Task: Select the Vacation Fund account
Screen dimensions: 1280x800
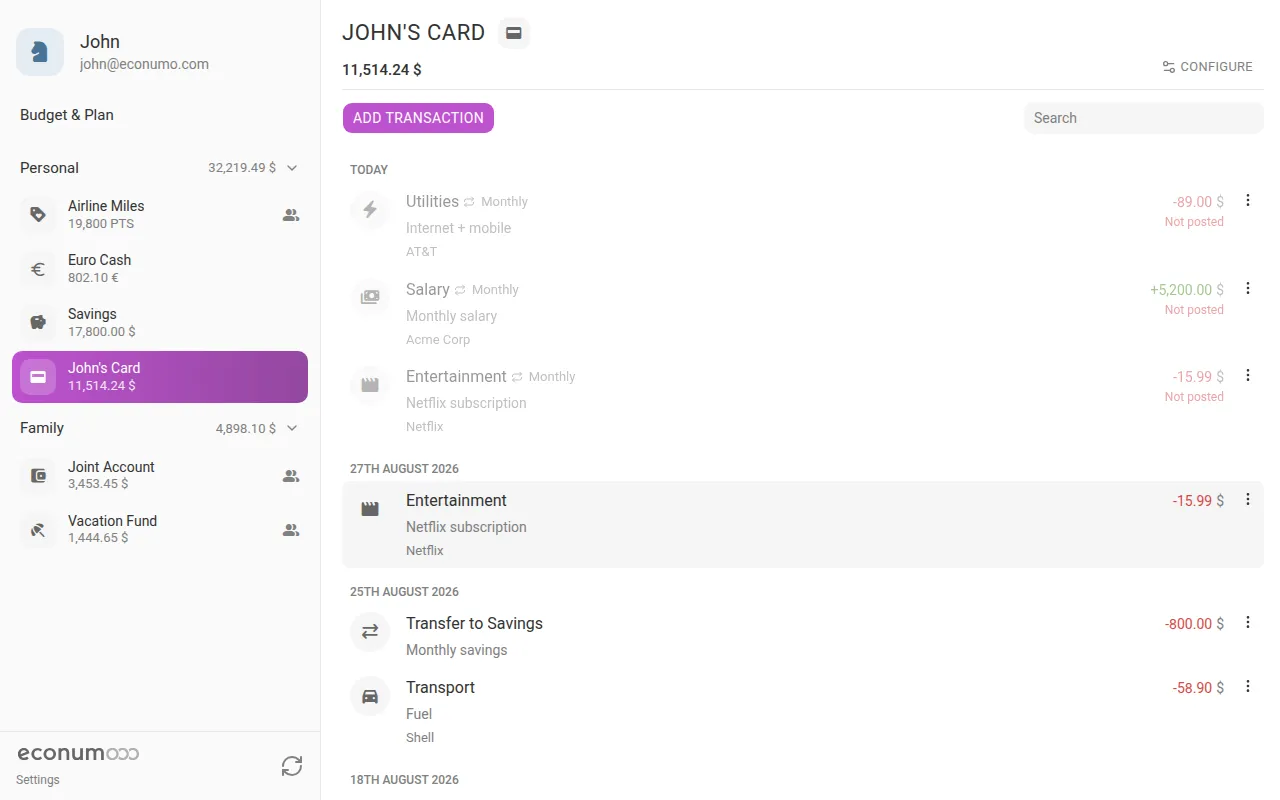Action: coord(160,529)
